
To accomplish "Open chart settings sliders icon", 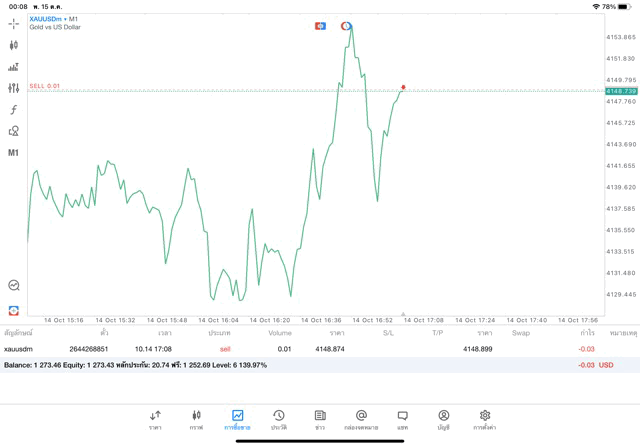I will point(14,88).
